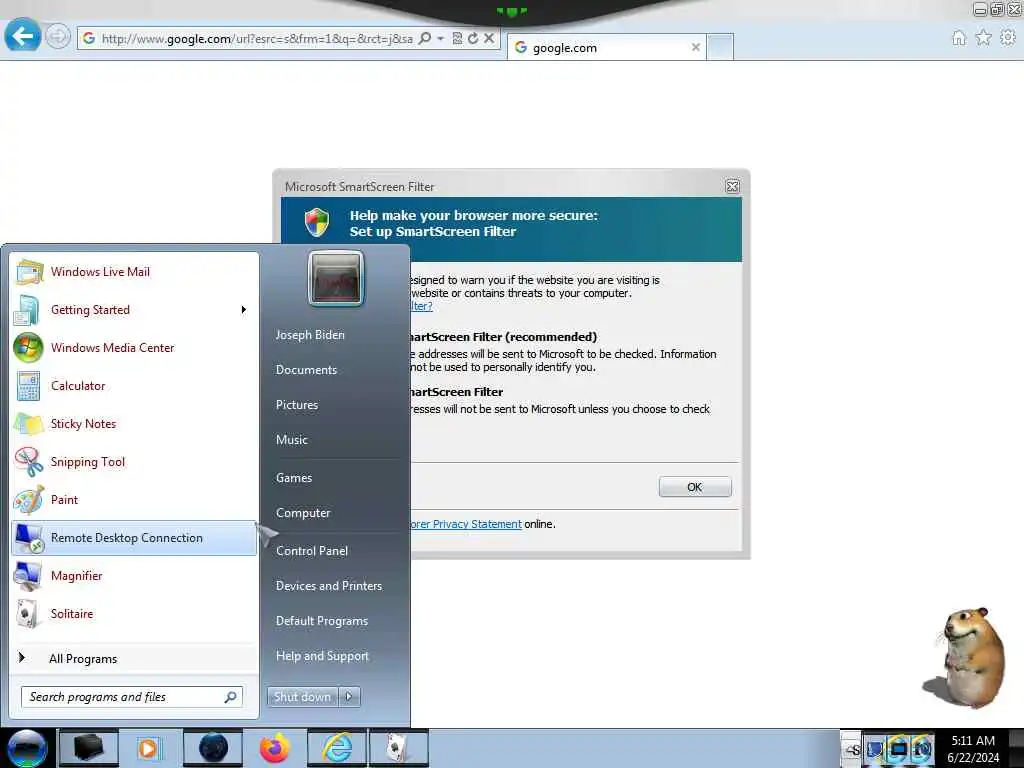Open Documents from the Start menu
The image size is (1024, 768).
pyautogui.click(x=306, y=370)
